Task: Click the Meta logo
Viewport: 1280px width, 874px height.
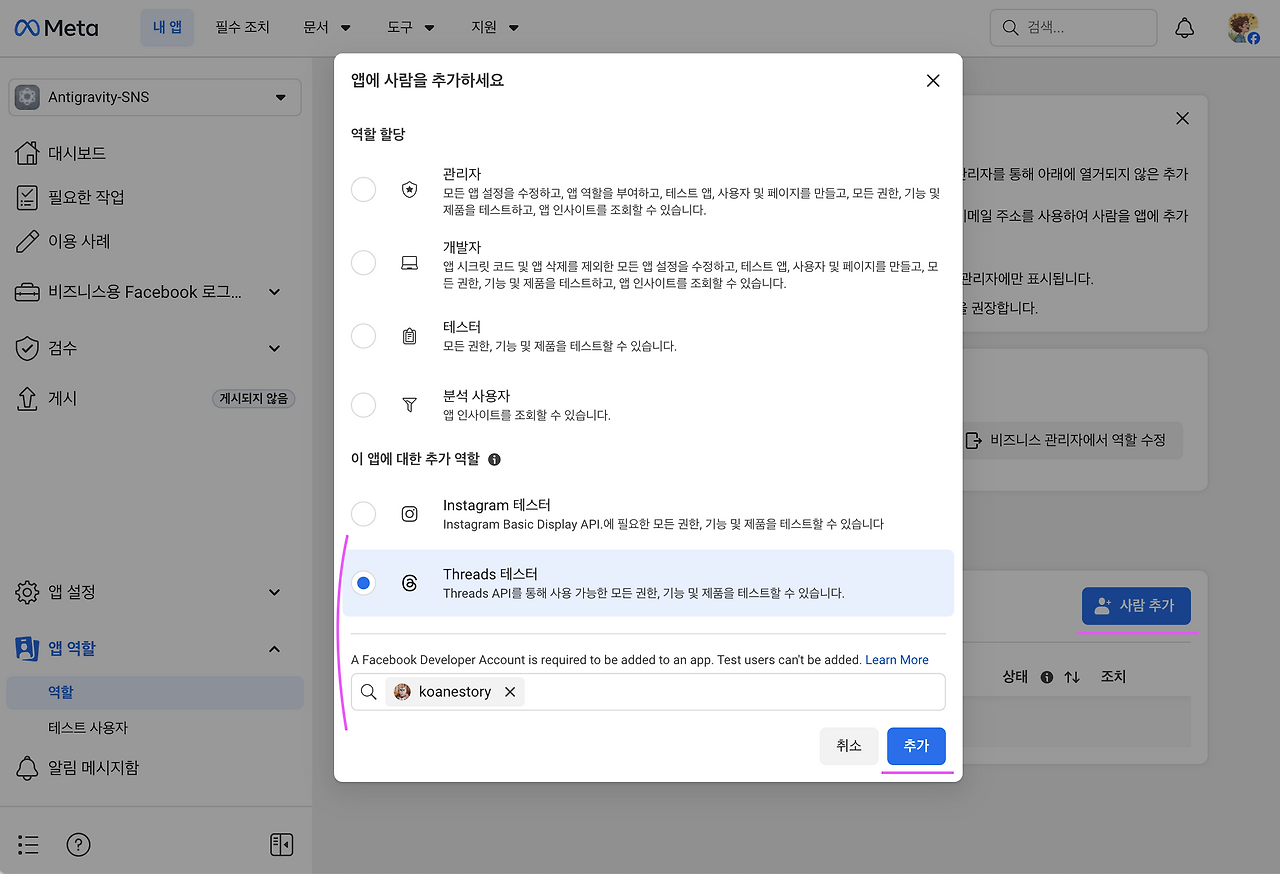Action: click(x=56, y=27)
